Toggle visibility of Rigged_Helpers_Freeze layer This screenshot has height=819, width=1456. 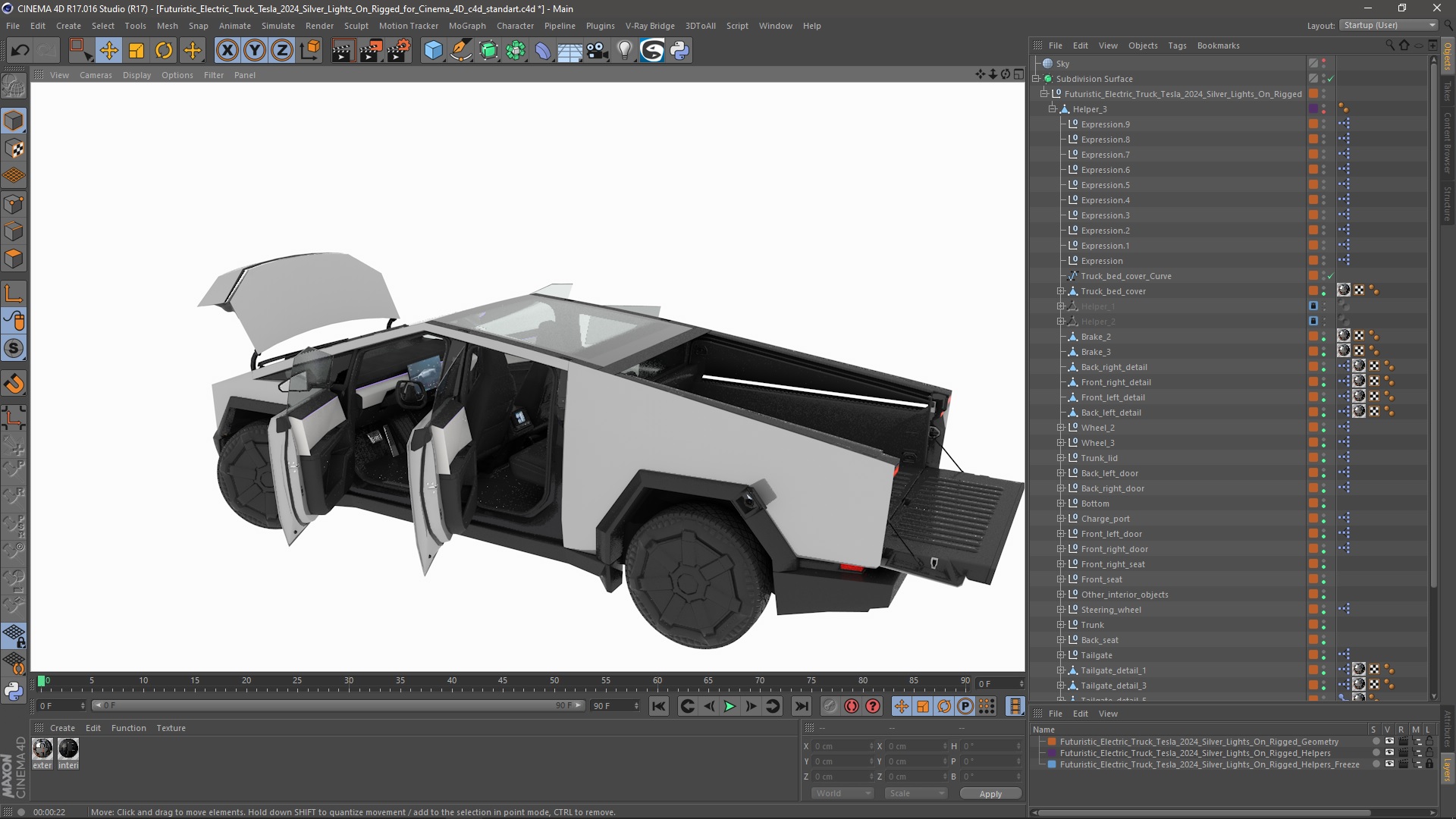click(1389, 764)
